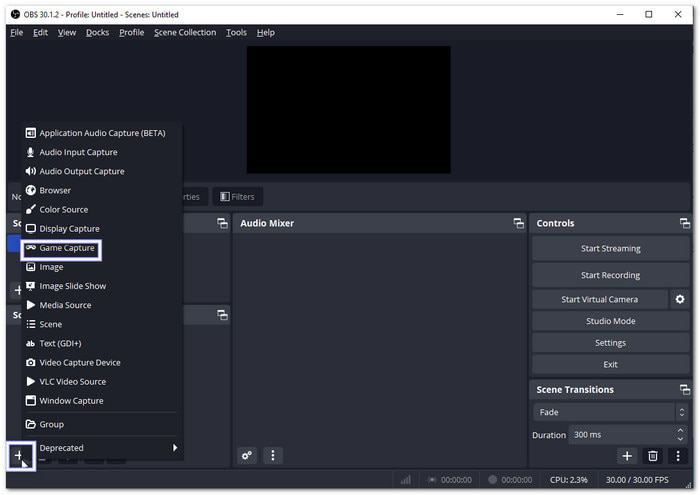The width and height of the screenshot is (700, 495).
Task: Open the View menu
Action: pos(67,33)
